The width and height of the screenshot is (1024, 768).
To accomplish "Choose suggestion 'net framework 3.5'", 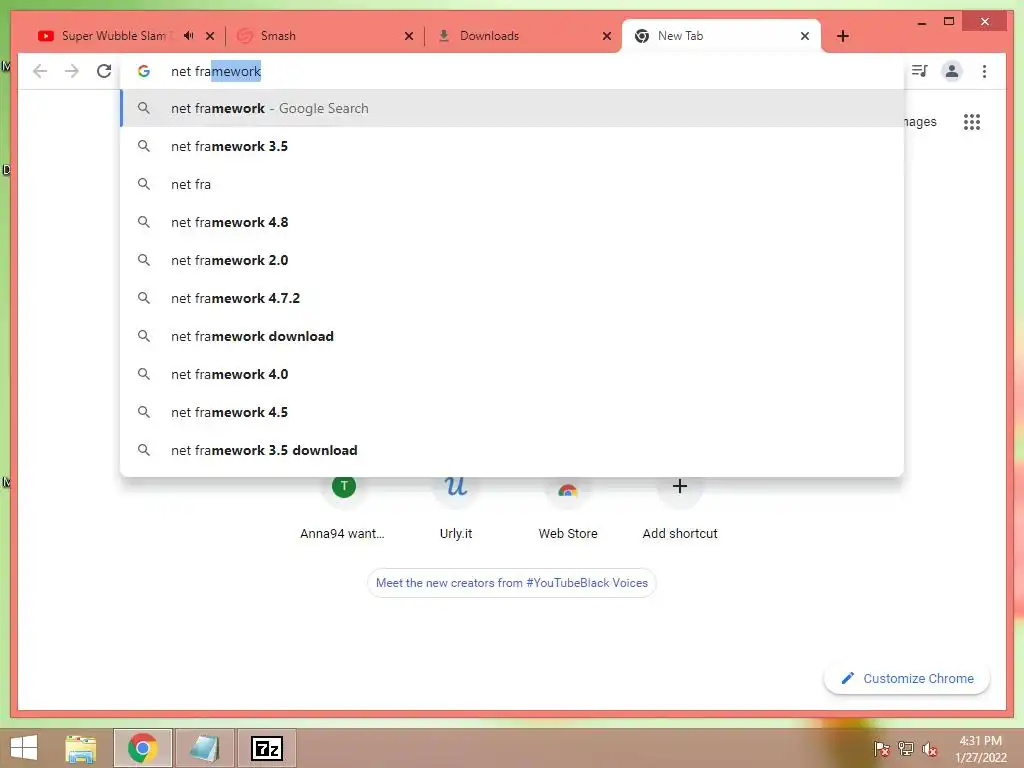I will pyautogui.click(x=513, y=146).
